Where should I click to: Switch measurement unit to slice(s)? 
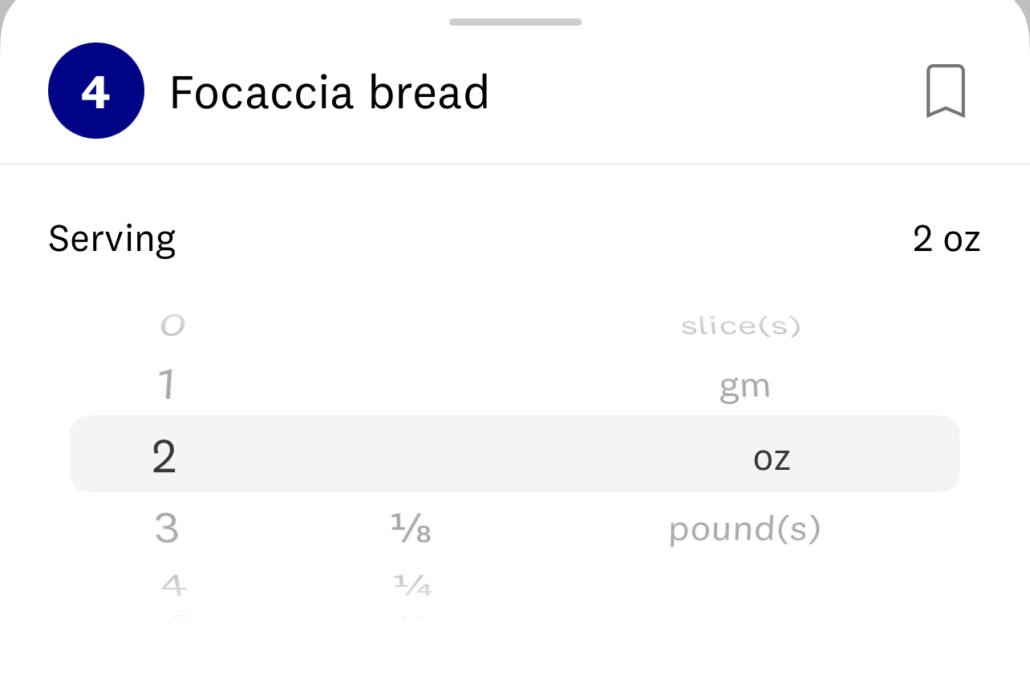click(x=740, y=324)
